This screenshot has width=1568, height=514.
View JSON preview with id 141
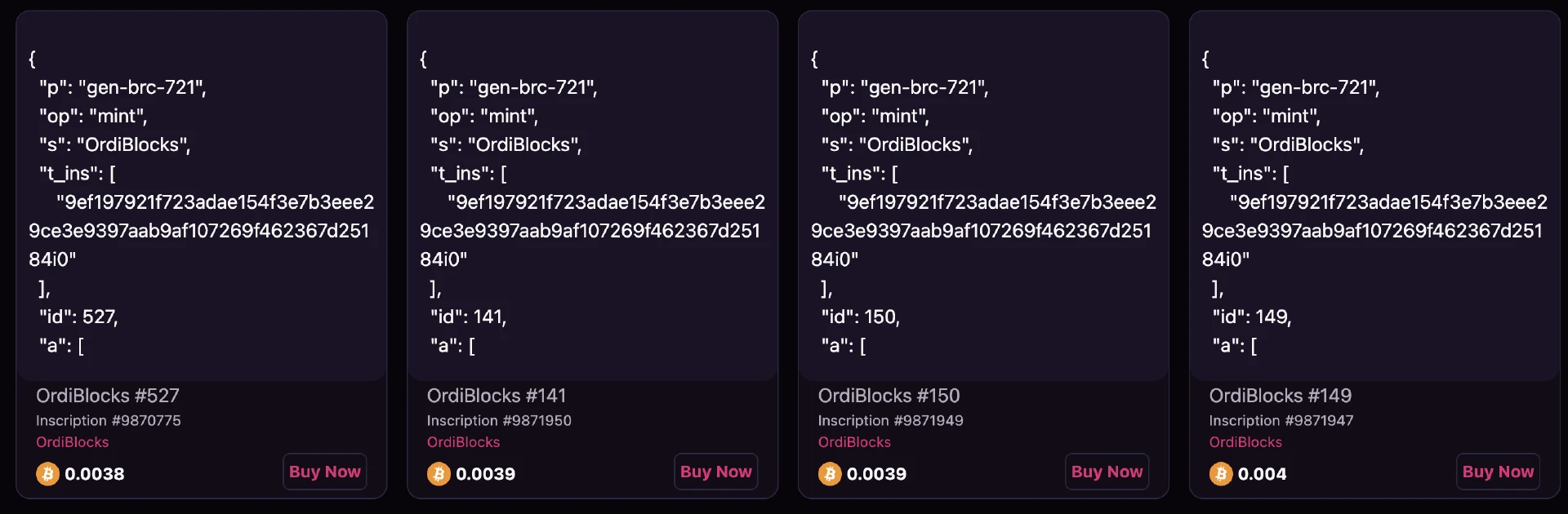coord(592,196)
